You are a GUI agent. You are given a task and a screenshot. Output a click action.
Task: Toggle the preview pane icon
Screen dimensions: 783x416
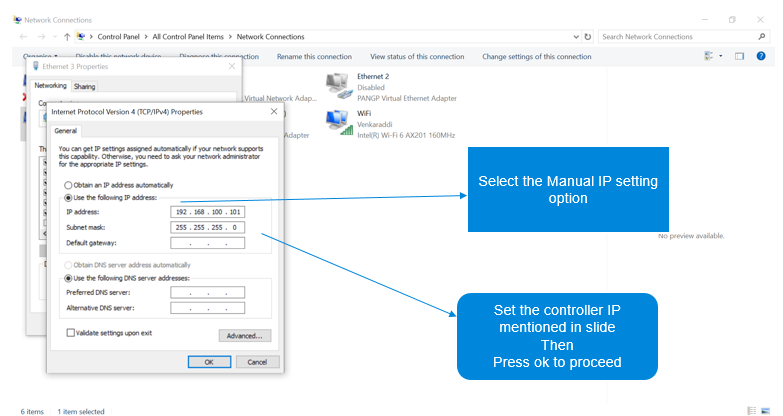pos(739,56)
